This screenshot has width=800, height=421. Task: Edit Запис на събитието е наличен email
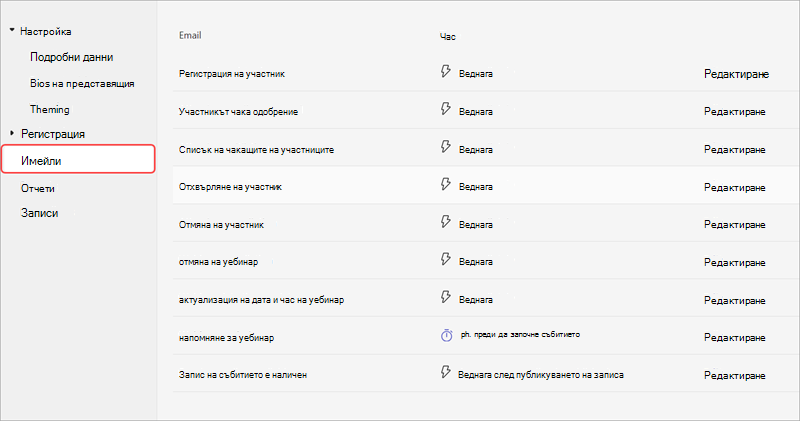click(735, 375)
